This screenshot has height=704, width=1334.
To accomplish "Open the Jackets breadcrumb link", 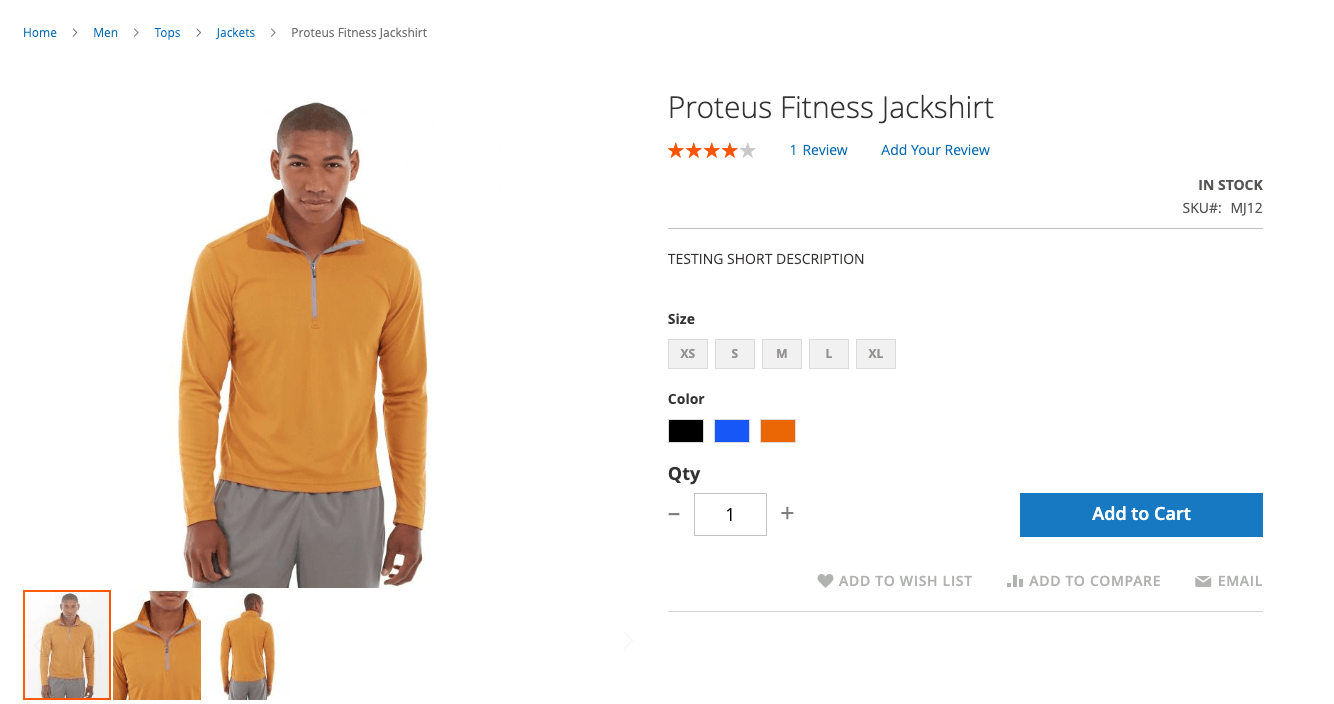I will point(235,32).
